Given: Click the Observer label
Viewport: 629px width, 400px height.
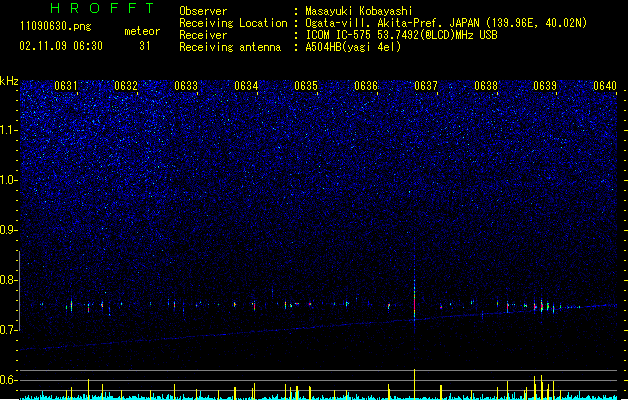Looking at the screenshot, I should (x=203, y=11).
